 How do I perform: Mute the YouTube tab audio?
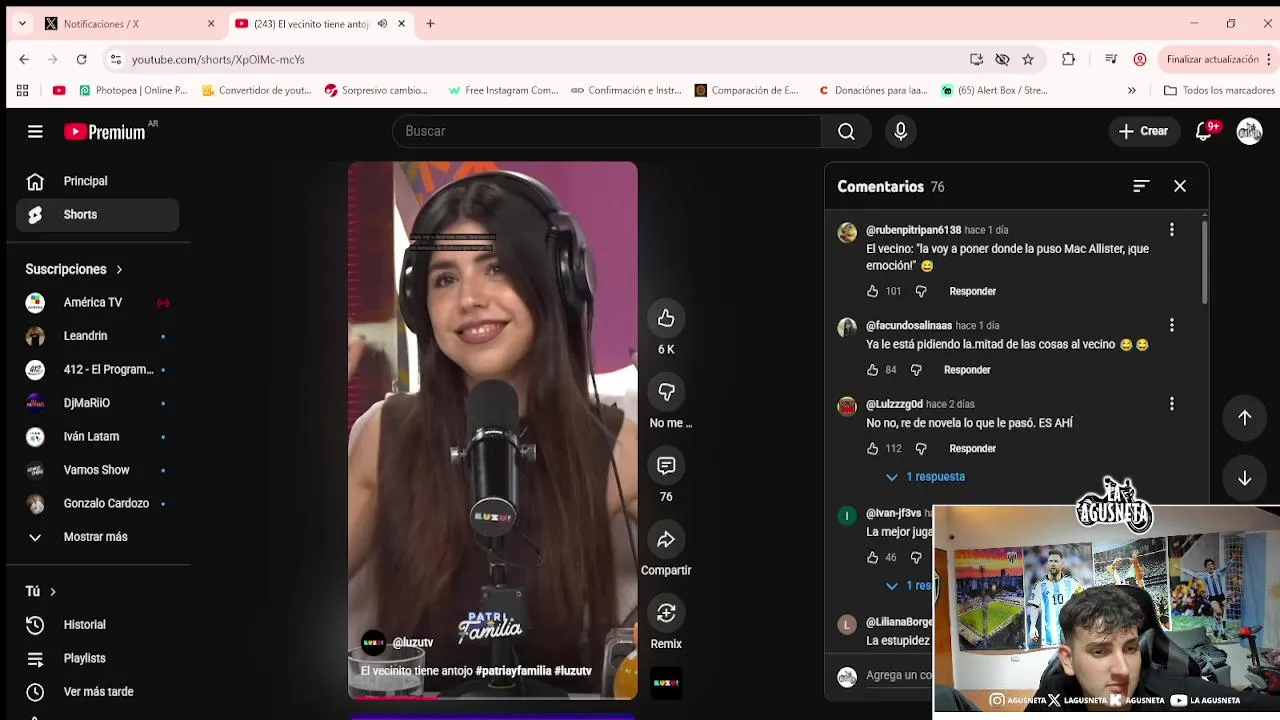point(382,24)
